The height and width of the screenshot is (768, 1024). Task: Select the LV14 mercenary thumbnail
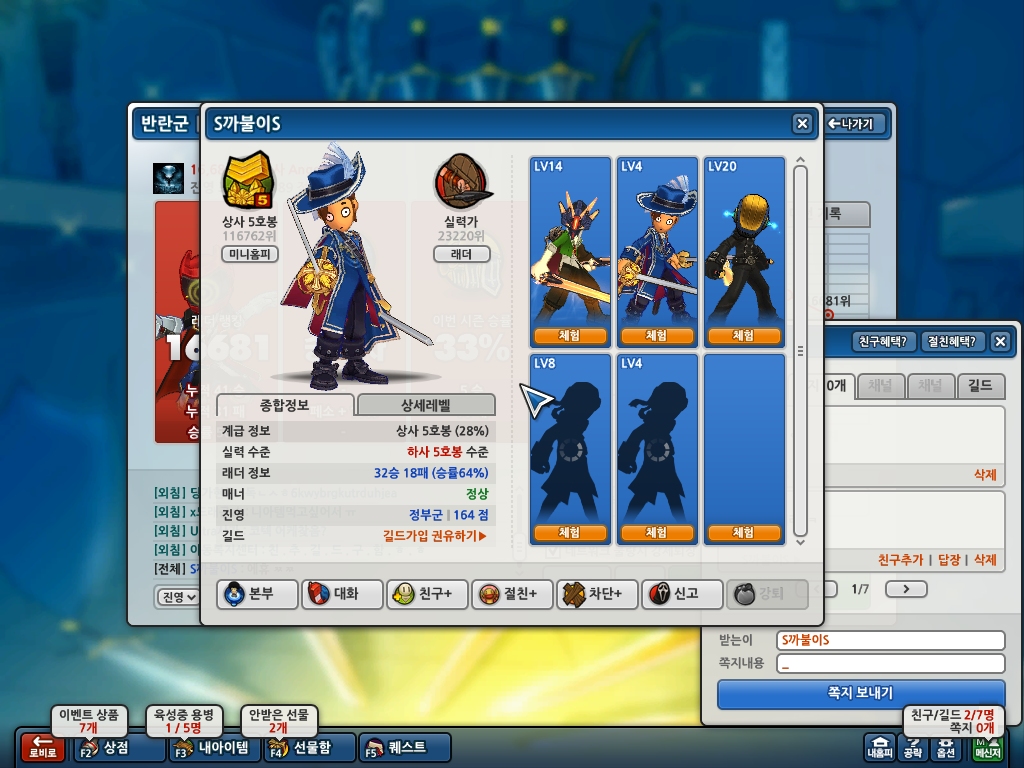tap(569, 251)
